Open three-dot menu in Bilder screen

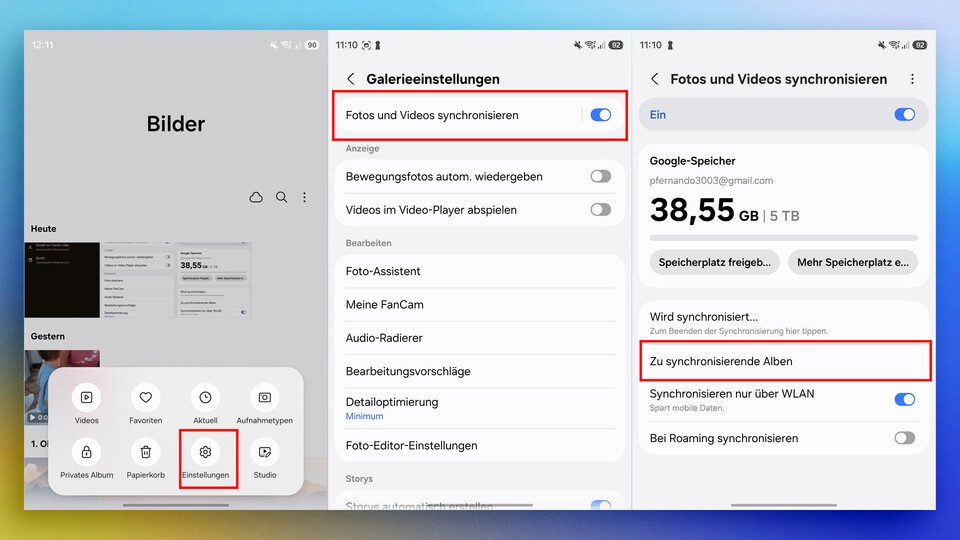[x=304, y=197]
